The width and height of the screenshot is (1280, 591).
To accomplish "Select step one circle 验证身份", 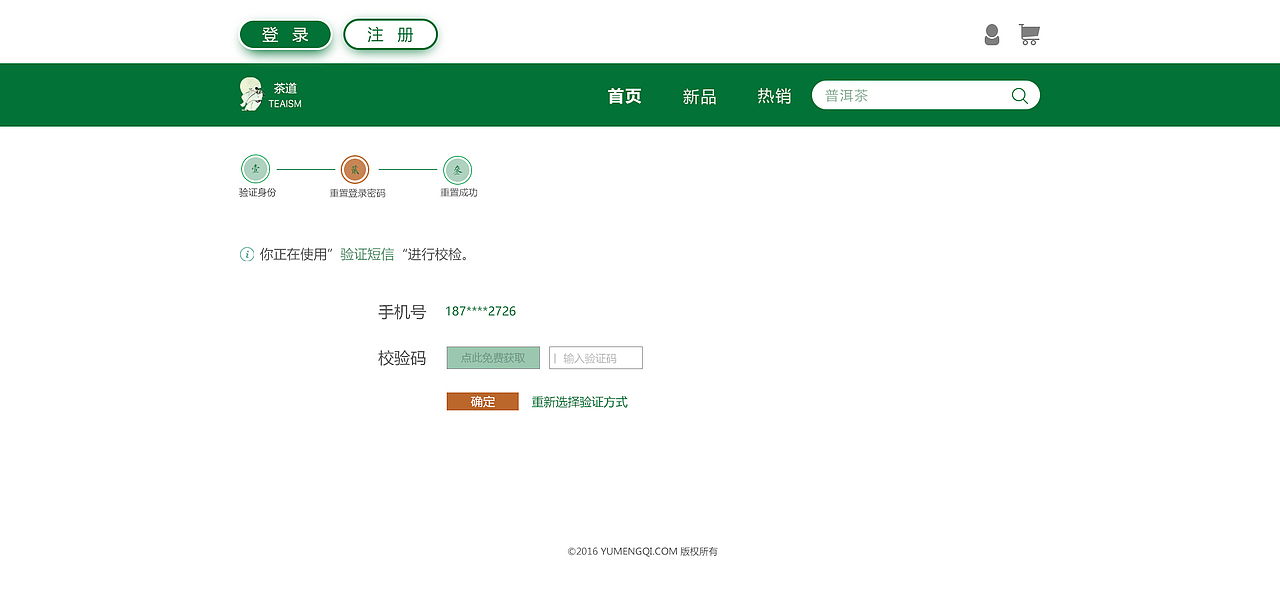I will pos(256,169).
